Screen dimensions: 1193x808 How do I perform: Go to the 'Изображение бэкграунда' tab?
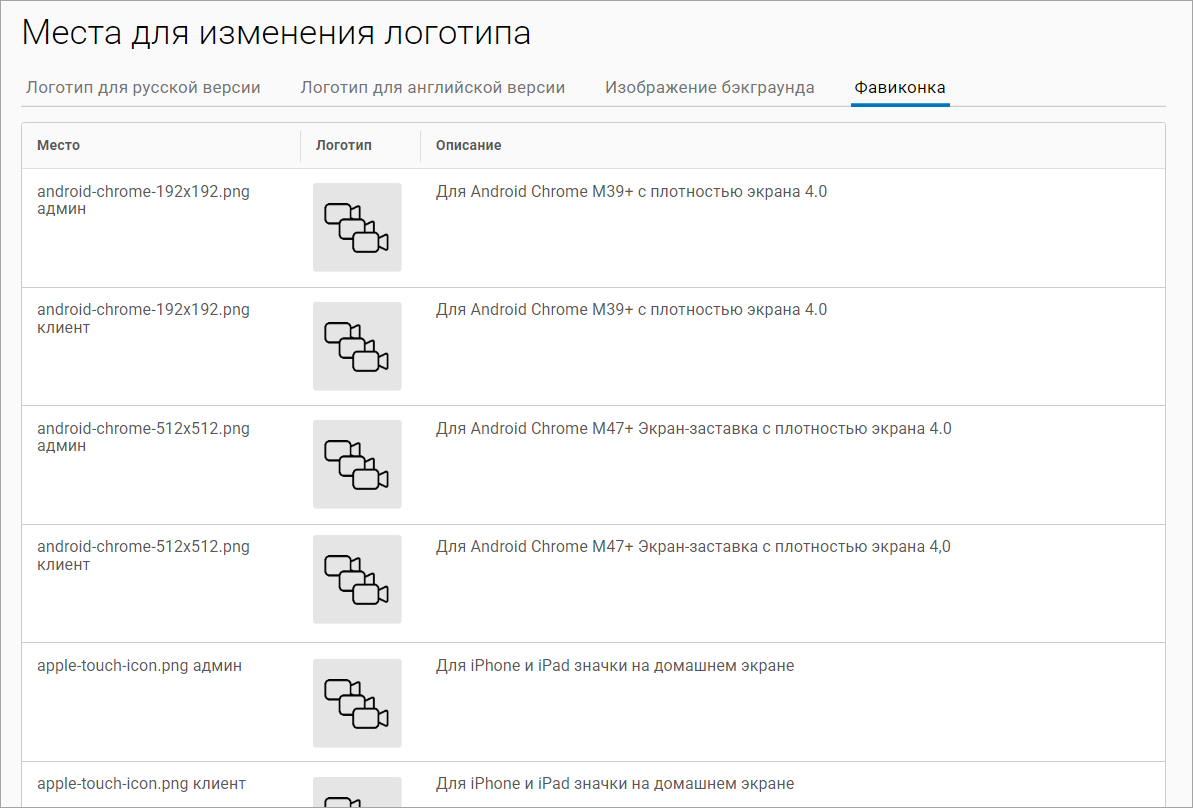point(709,88)
